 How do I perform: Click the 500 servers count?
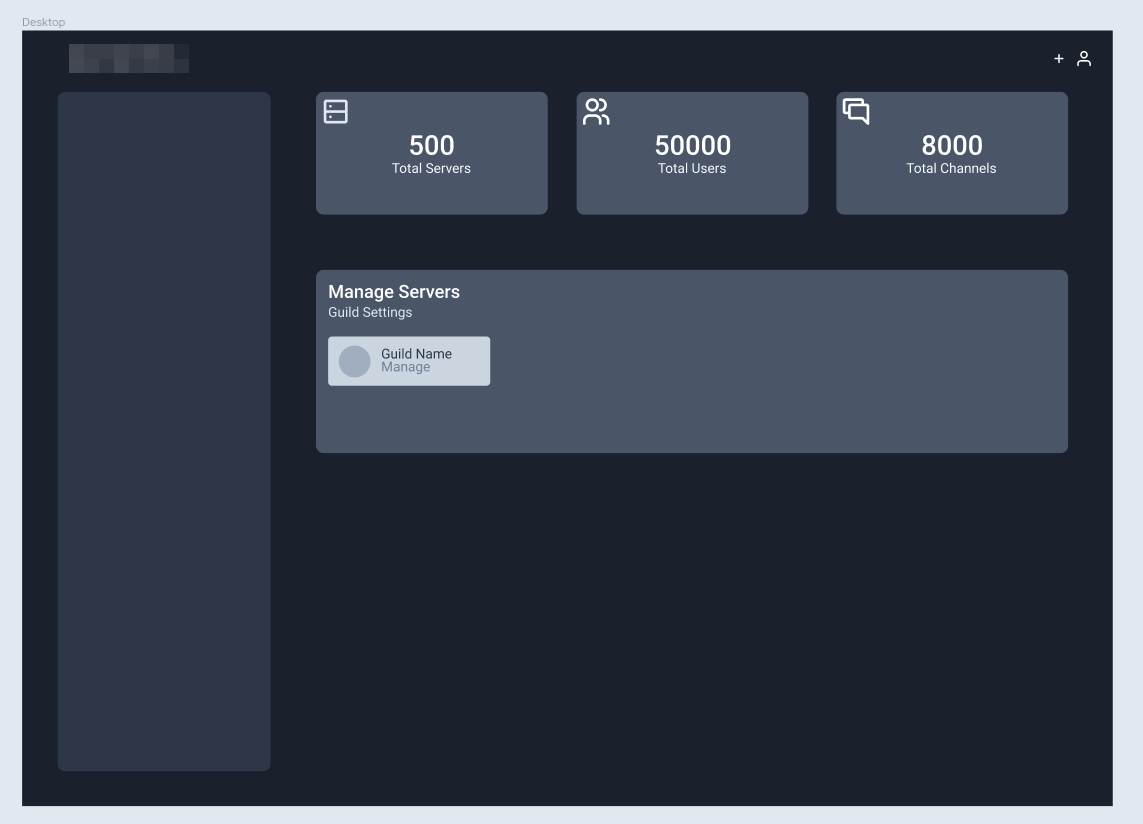[x=432, y=145]
